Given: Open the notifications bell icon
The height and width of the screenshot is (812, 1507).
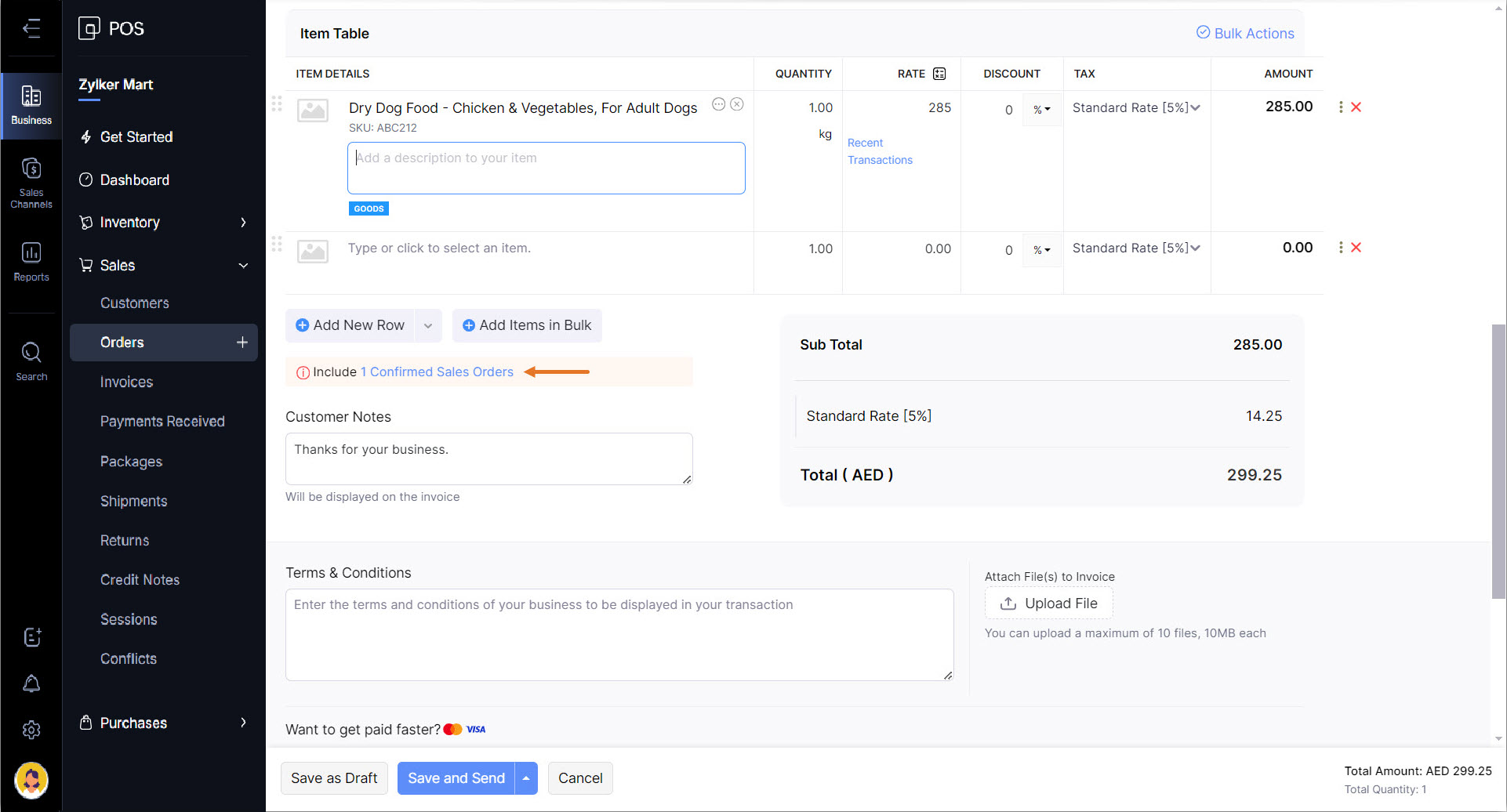Looking at the screenshot, I should [x=31, y=683].
